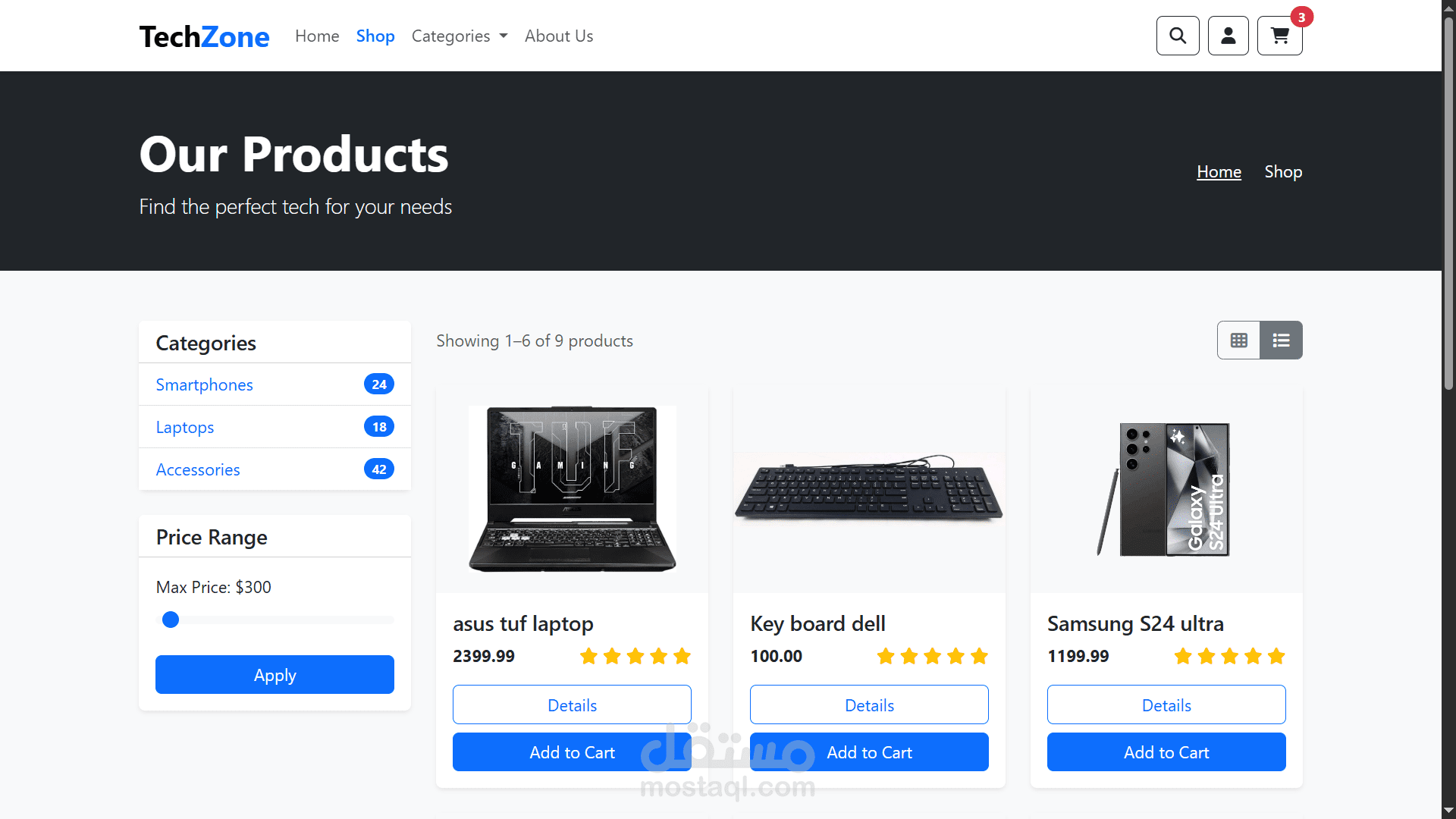Click the Apply price filter button

pos(275,675)
